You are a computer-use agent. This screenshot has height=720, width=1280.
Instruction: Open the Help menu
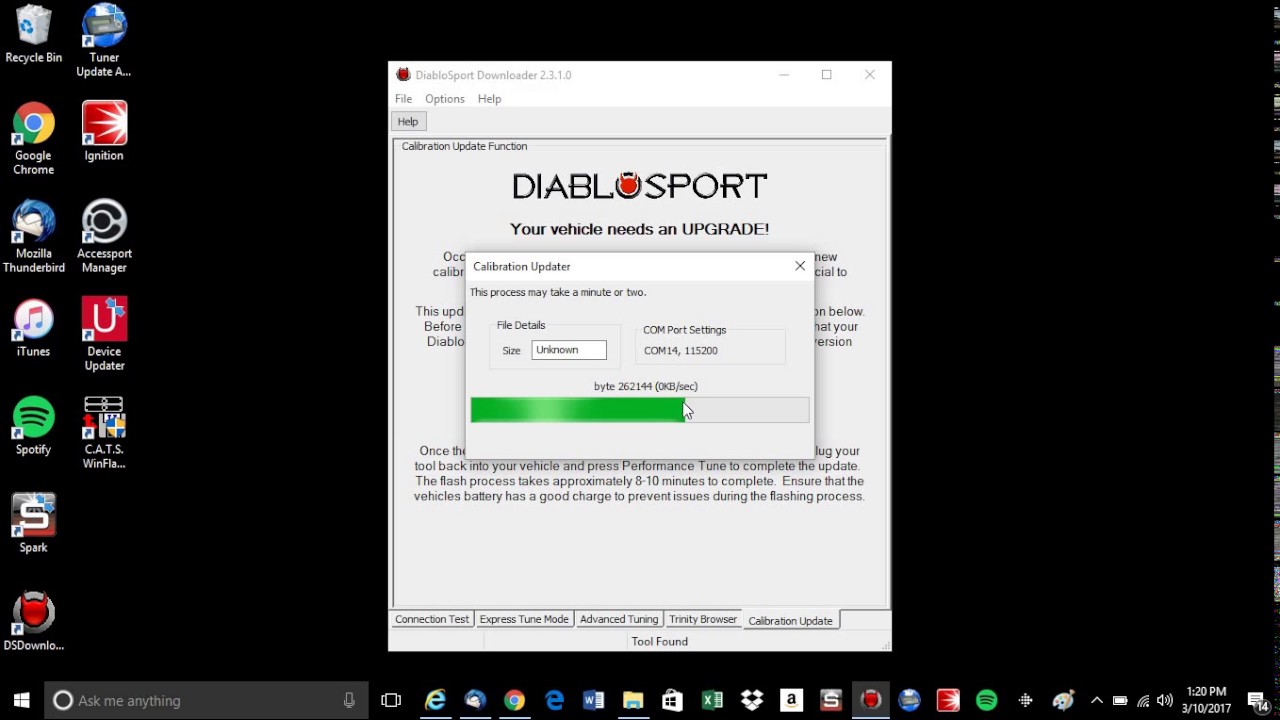[489, 99]
